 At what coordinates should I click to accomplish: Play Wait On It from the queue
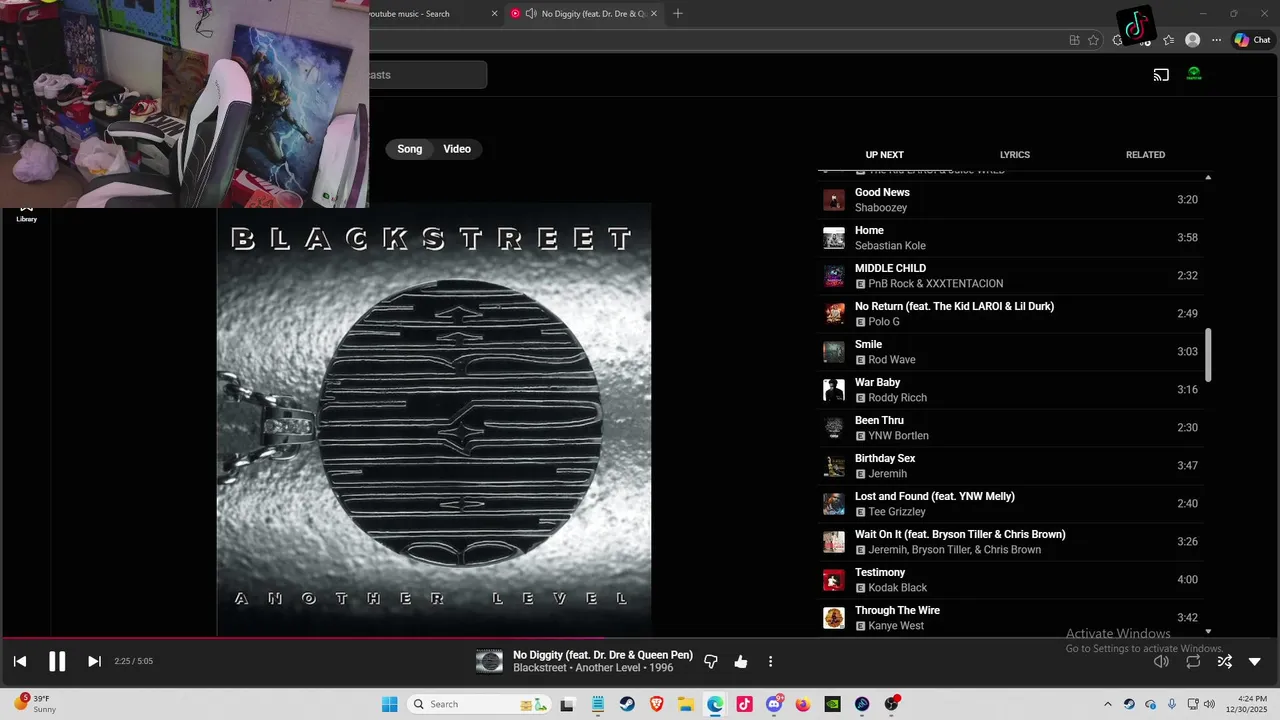point(1010,542)
